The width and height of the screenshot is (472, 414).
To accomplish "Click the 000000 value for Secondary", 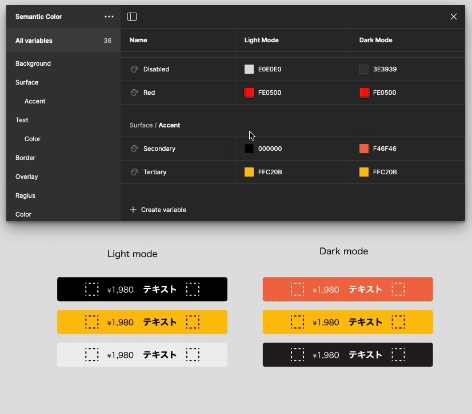I will pyautogui.click(x=270, y=149).
